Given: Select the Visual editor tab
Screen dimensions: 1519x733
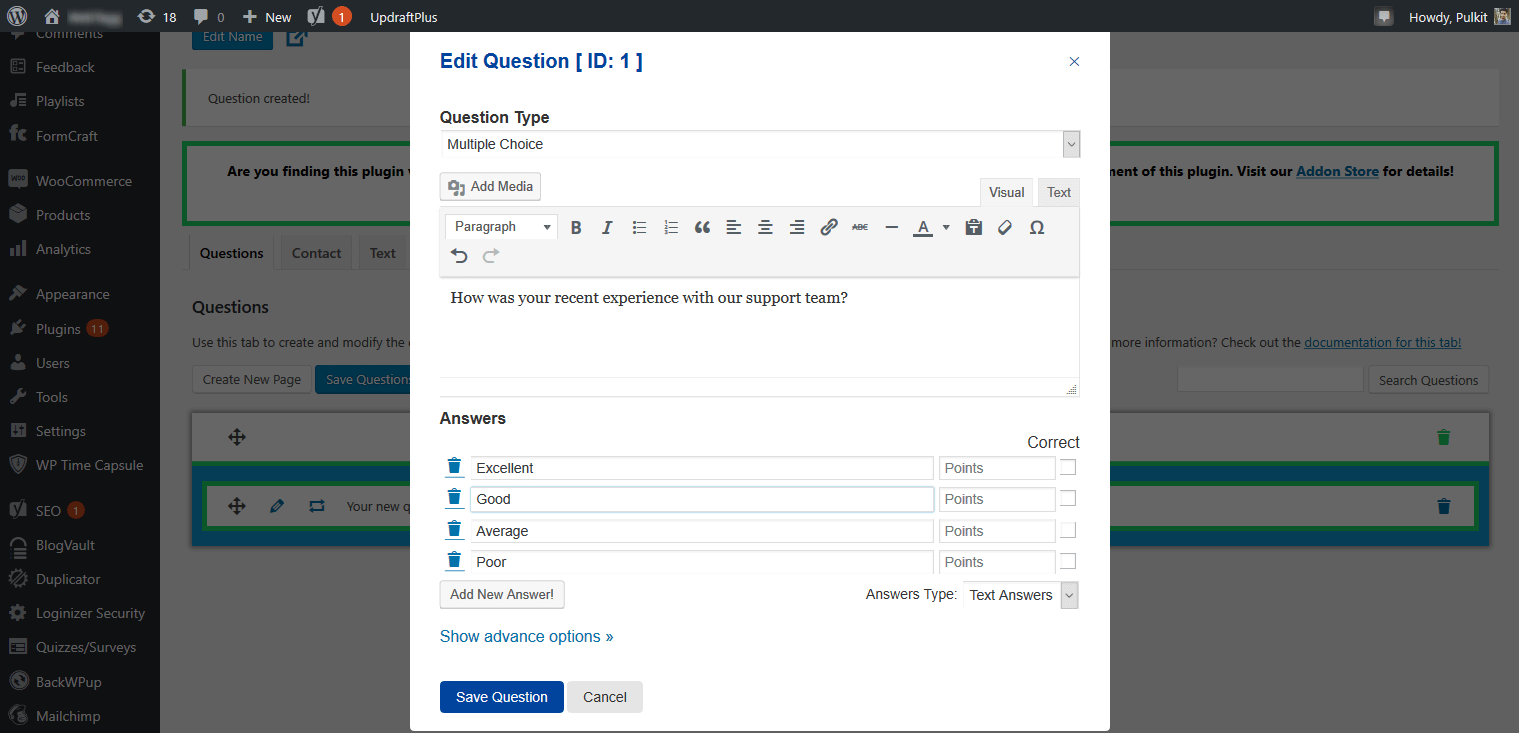Looking at the screenshot, I should (1006, 191).
